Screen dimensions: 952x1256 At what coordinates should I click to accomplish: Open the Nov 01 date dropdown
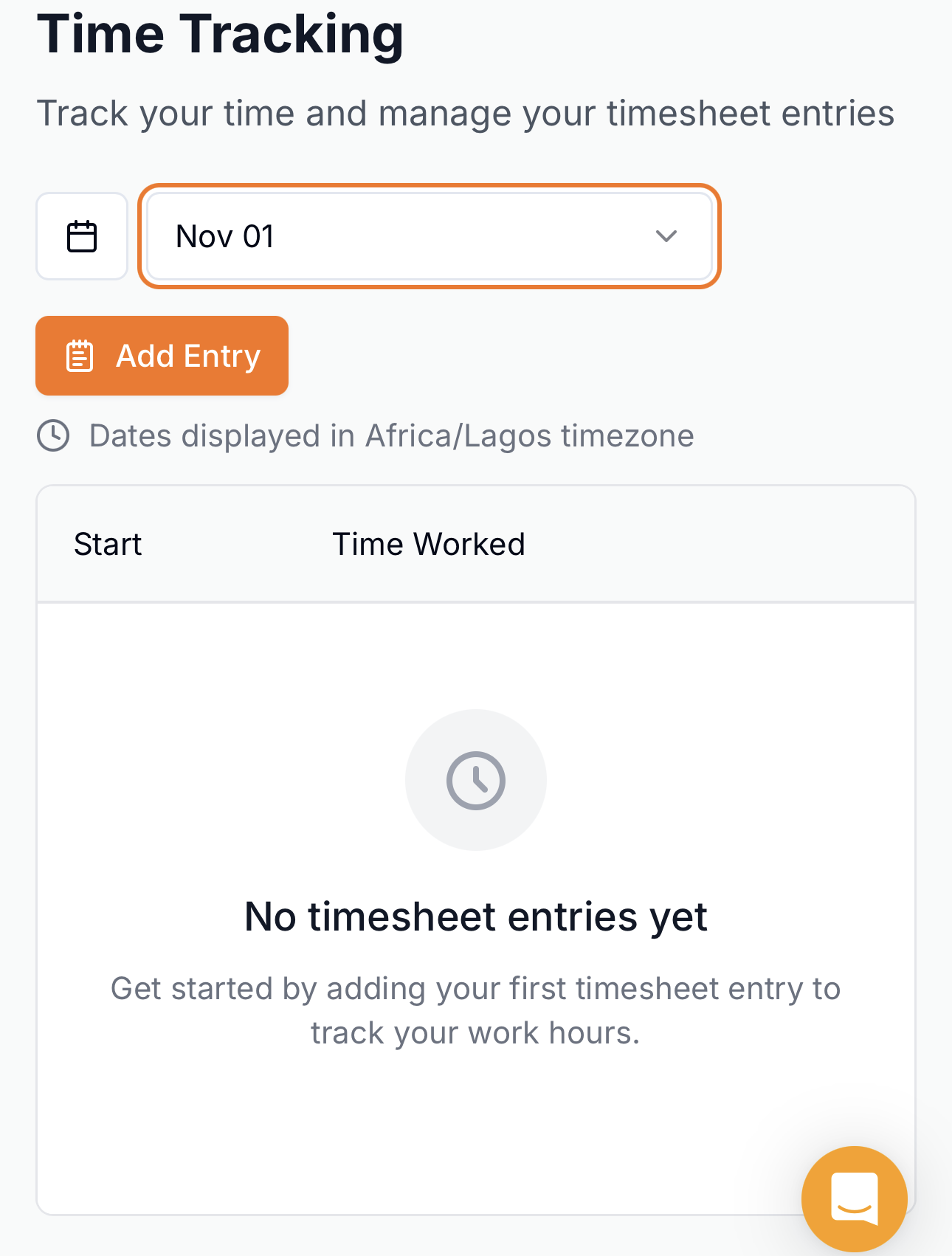point(428,236)
